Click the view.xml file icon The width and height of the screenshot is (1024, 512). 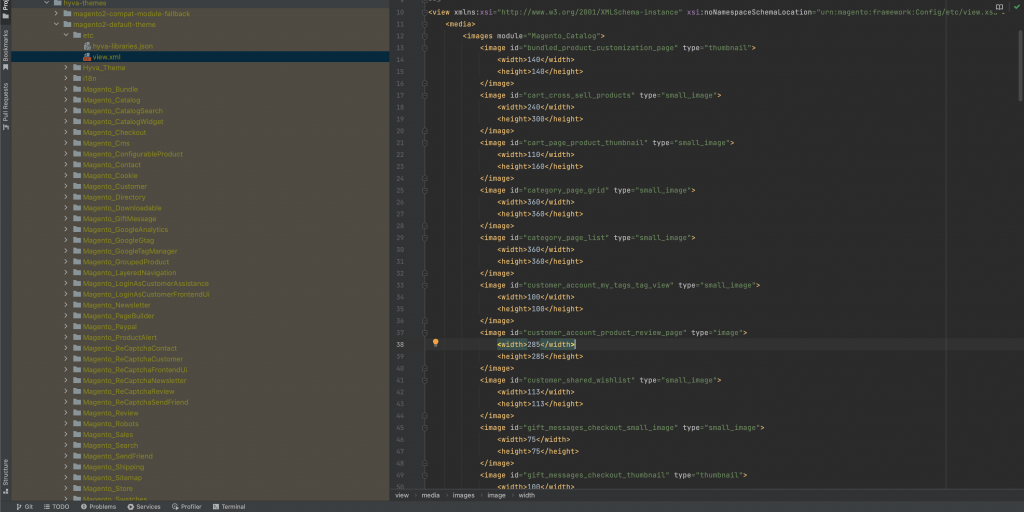(x=87, y=57)
